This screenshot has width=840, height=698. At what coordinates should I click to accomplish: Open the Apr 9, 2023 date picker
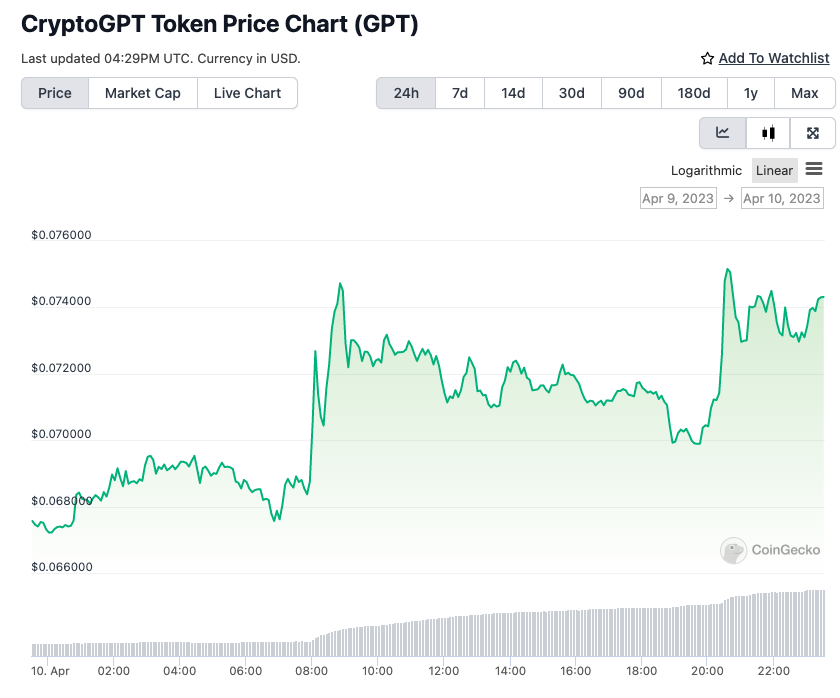click(677, 198)
